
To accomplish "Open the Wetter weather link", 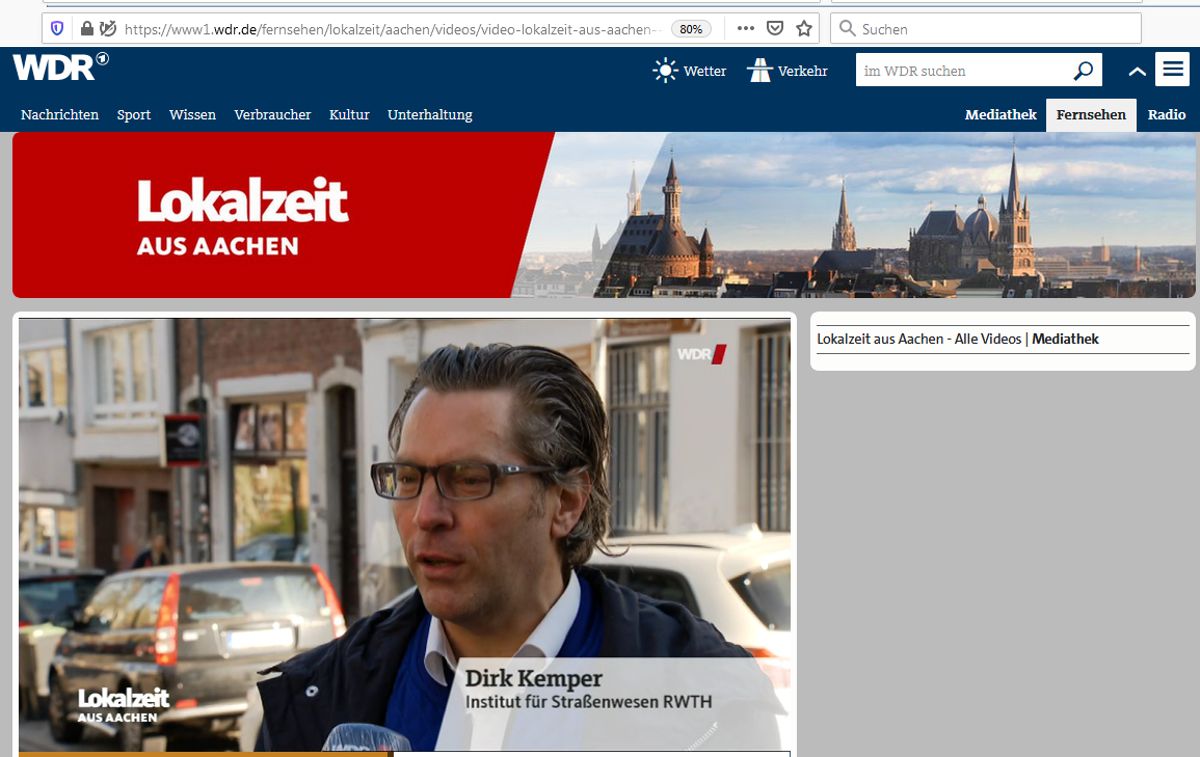I will (705, 71).
